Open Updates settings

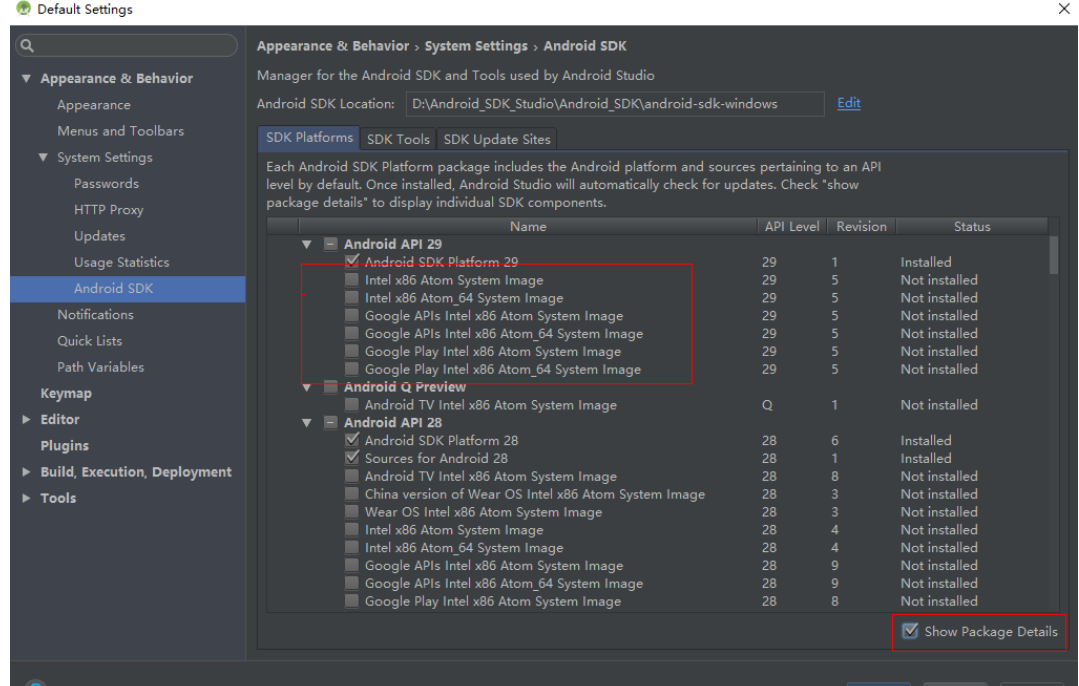pos(100,236)
